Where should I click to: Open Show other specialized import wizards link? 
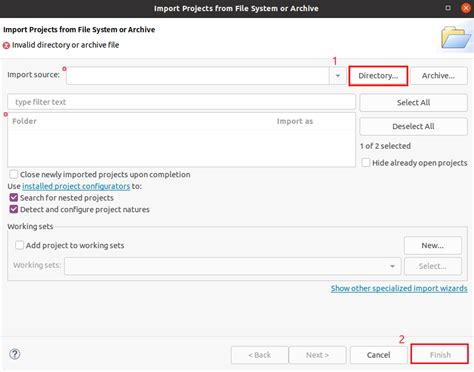coord(399,288)
